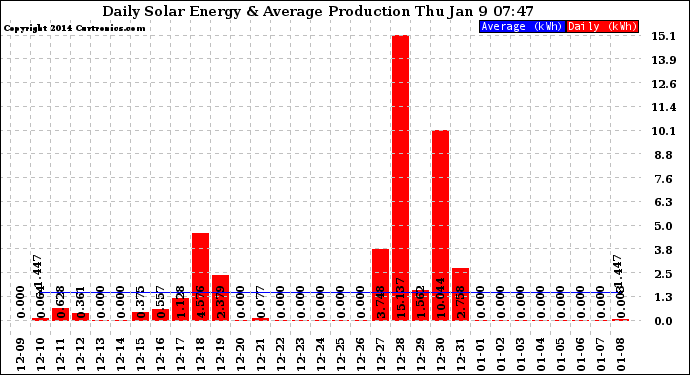This screenshot has height=375, width=690.
Task: Click the 8.8 y-axis label
Action: pos(664,155)
